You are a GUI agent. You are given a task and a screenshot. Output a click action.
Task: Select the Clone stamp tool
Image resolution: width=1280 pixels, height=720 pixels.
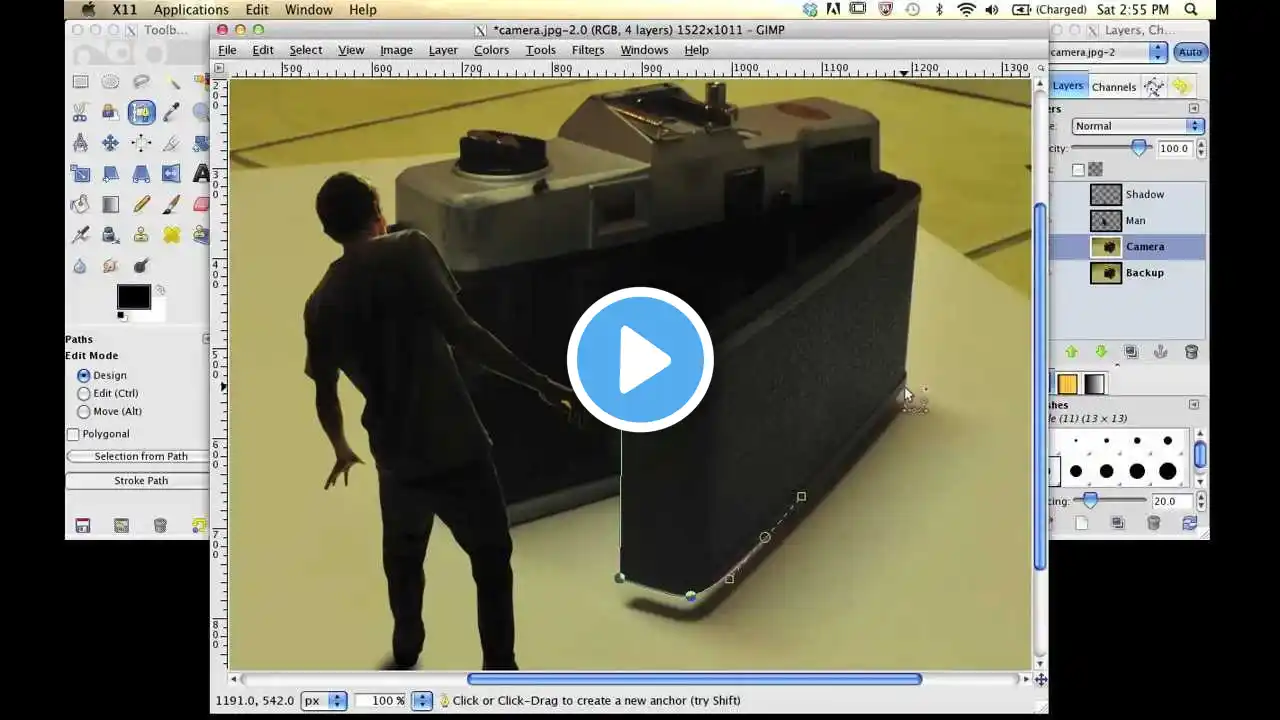(x=141, y=235)
